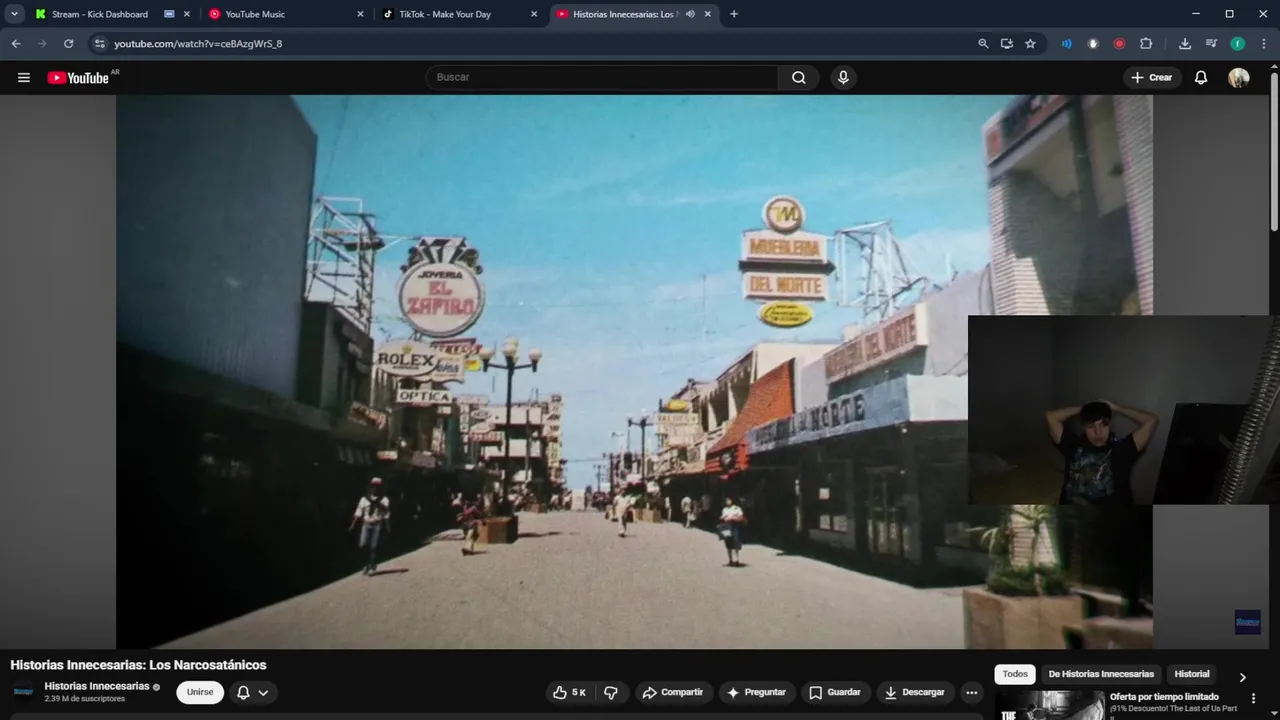Open more actions ellipsis under video

point(971,692)
